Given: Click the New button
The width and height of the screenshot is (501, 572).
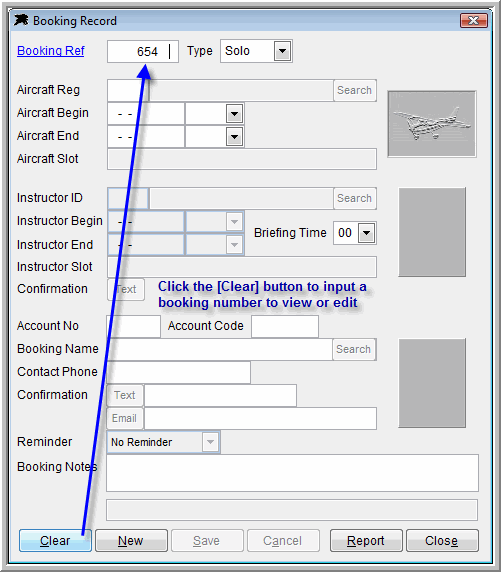Looking at the screenshot, I should click(131, 540).
